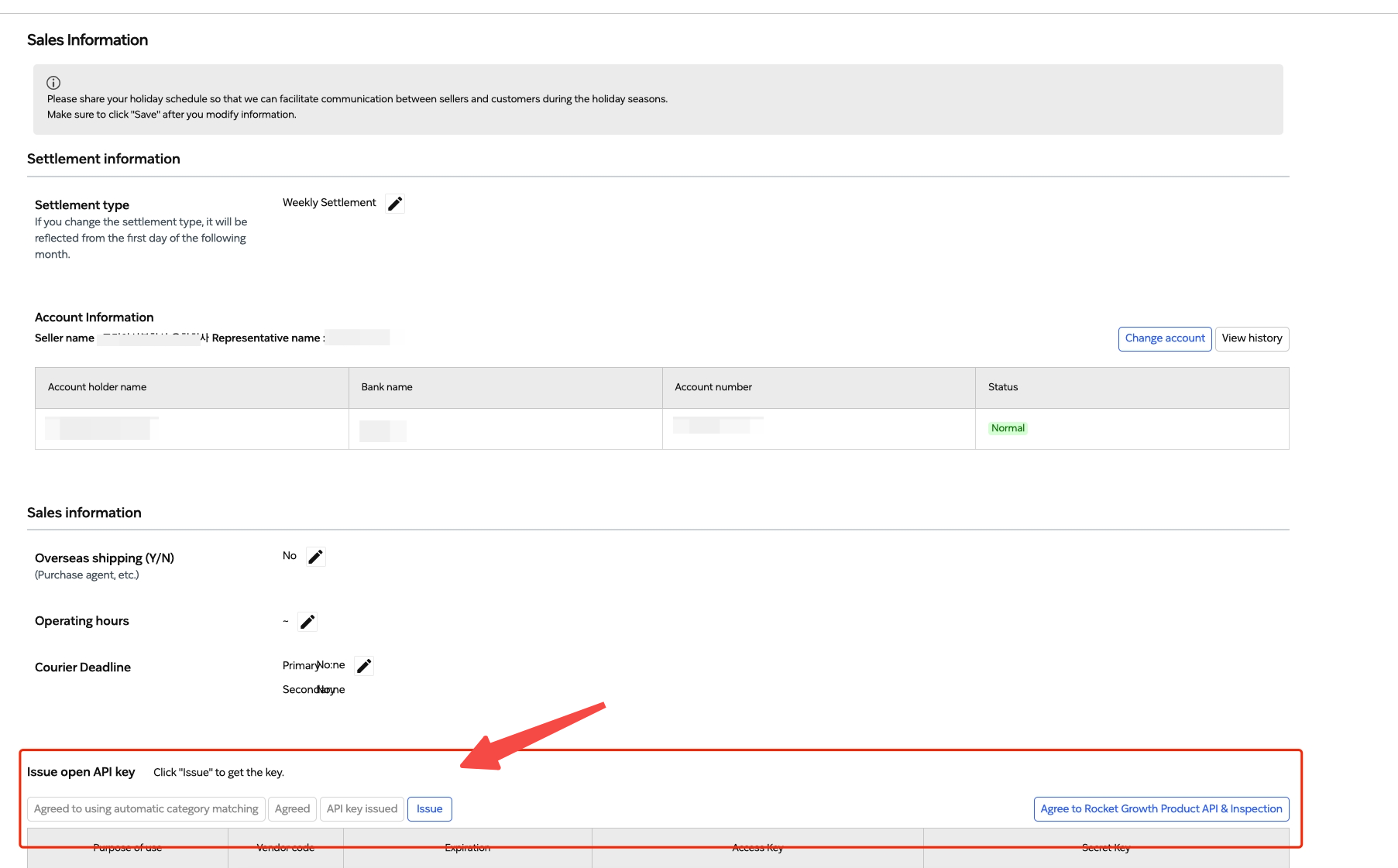Viewport: 1398px width, 868px height.
Task: Edit Overseas shipping setting via pencil icon
Action: pos(315,557)
